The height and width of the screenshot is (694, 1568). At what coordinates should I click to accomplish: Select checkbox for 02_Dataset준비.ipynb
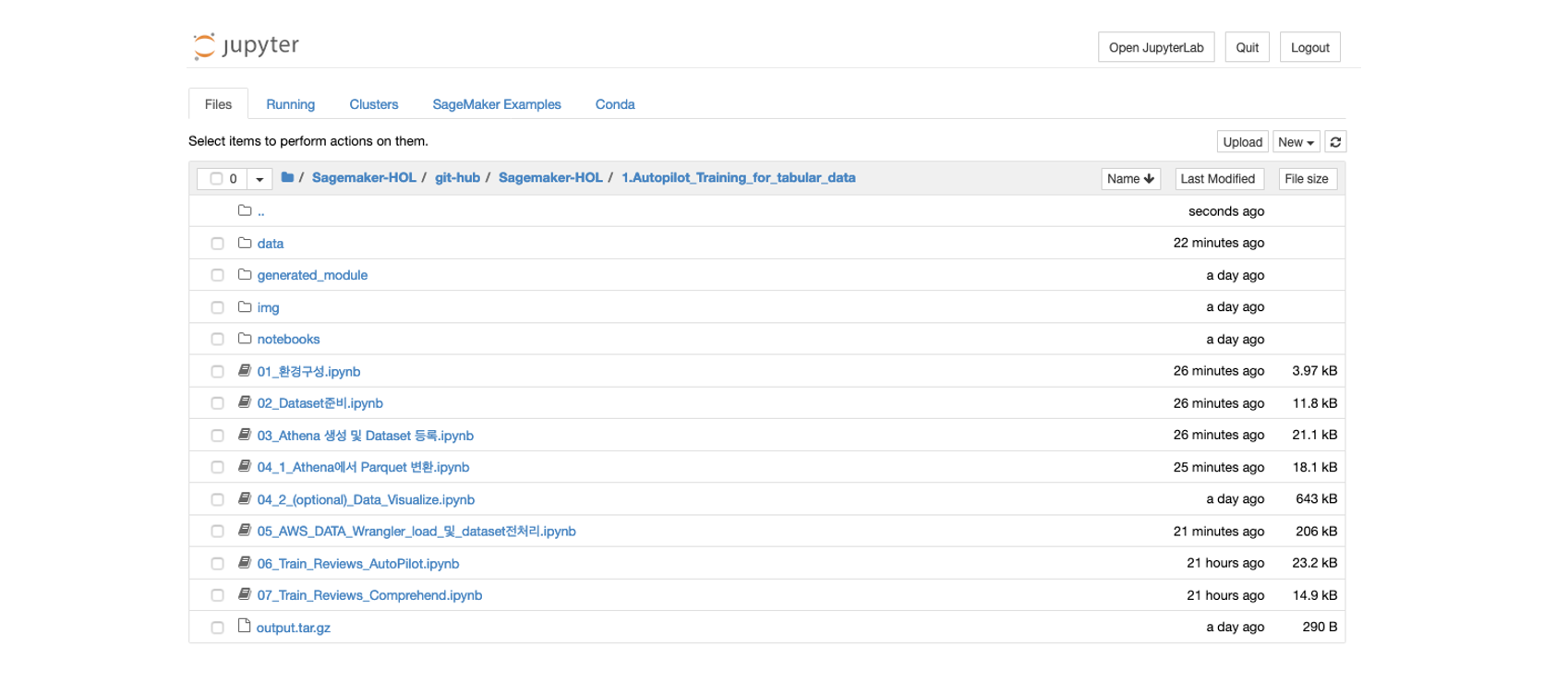[217, 403]
